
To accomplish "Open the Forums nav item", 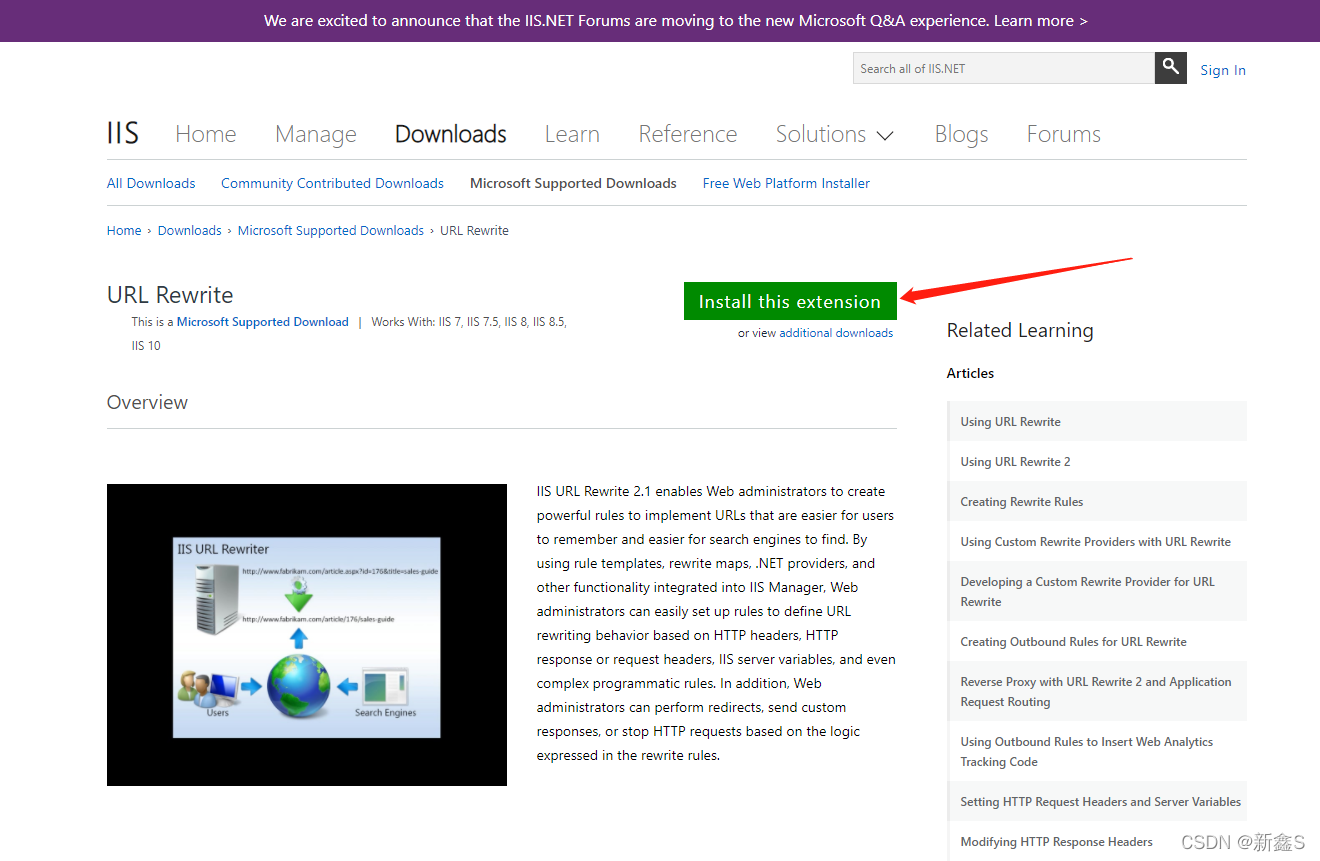I will (1064, 134).
